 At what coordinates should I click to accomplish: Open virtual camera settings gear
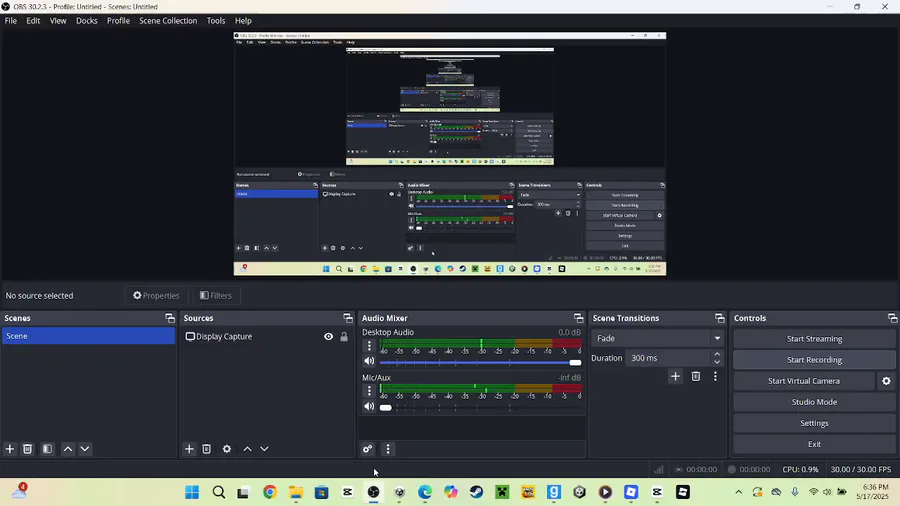pos(886,381)
